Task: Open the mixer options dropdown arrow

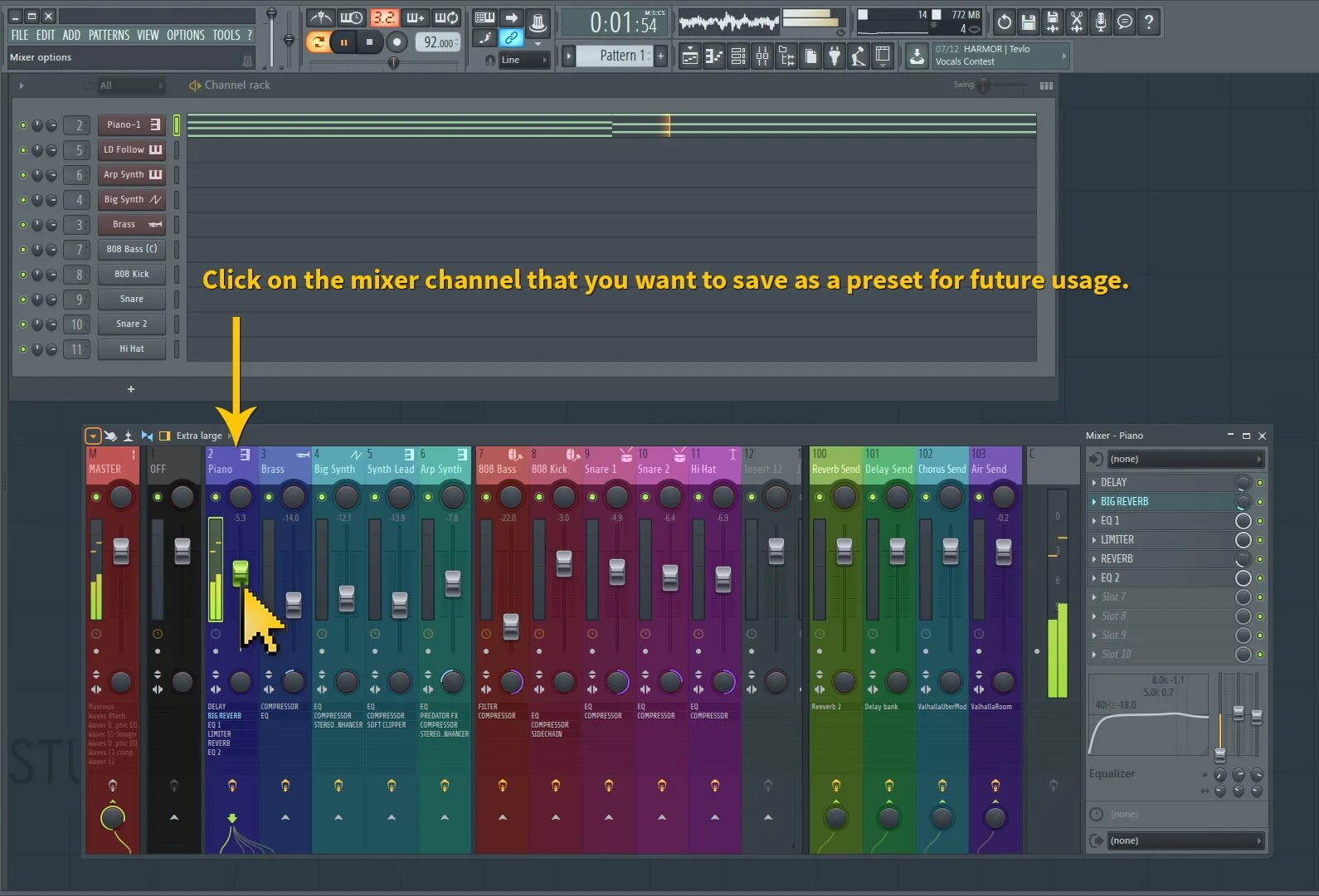Action: pyautogui.click(x=93, y=436)
